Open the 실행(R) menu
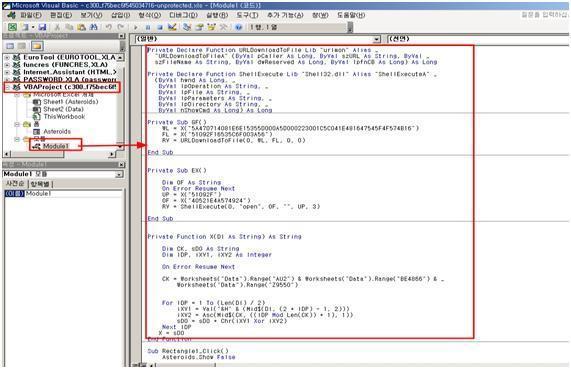The image size is (571, 369). point(217,15)
